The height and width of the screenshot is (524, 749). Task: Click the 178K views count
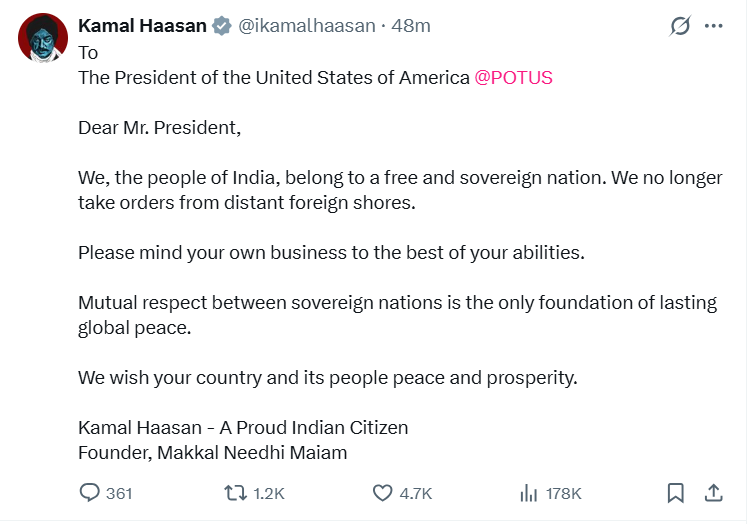(564, 494)
